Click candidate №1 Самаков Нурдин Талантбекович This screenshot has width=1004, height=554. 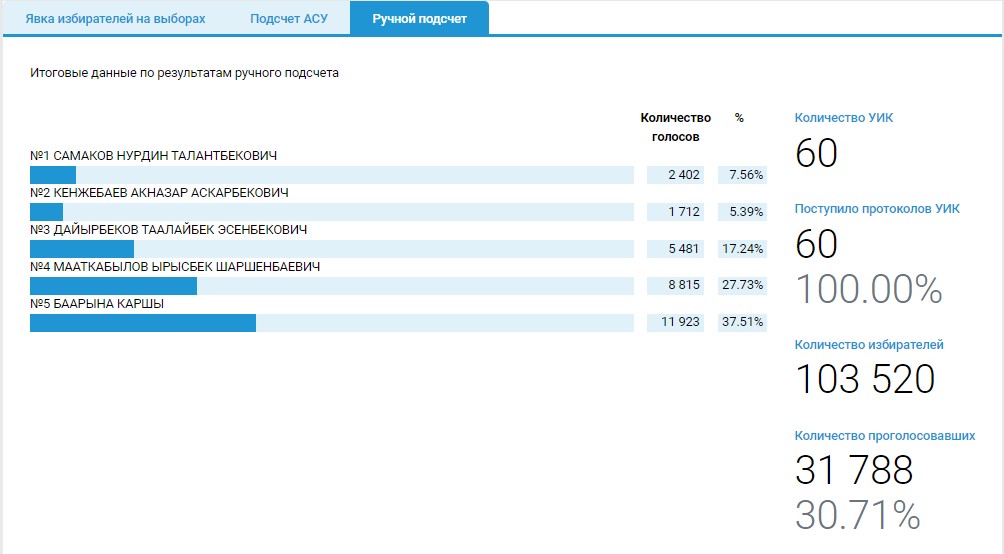point(154,156)
